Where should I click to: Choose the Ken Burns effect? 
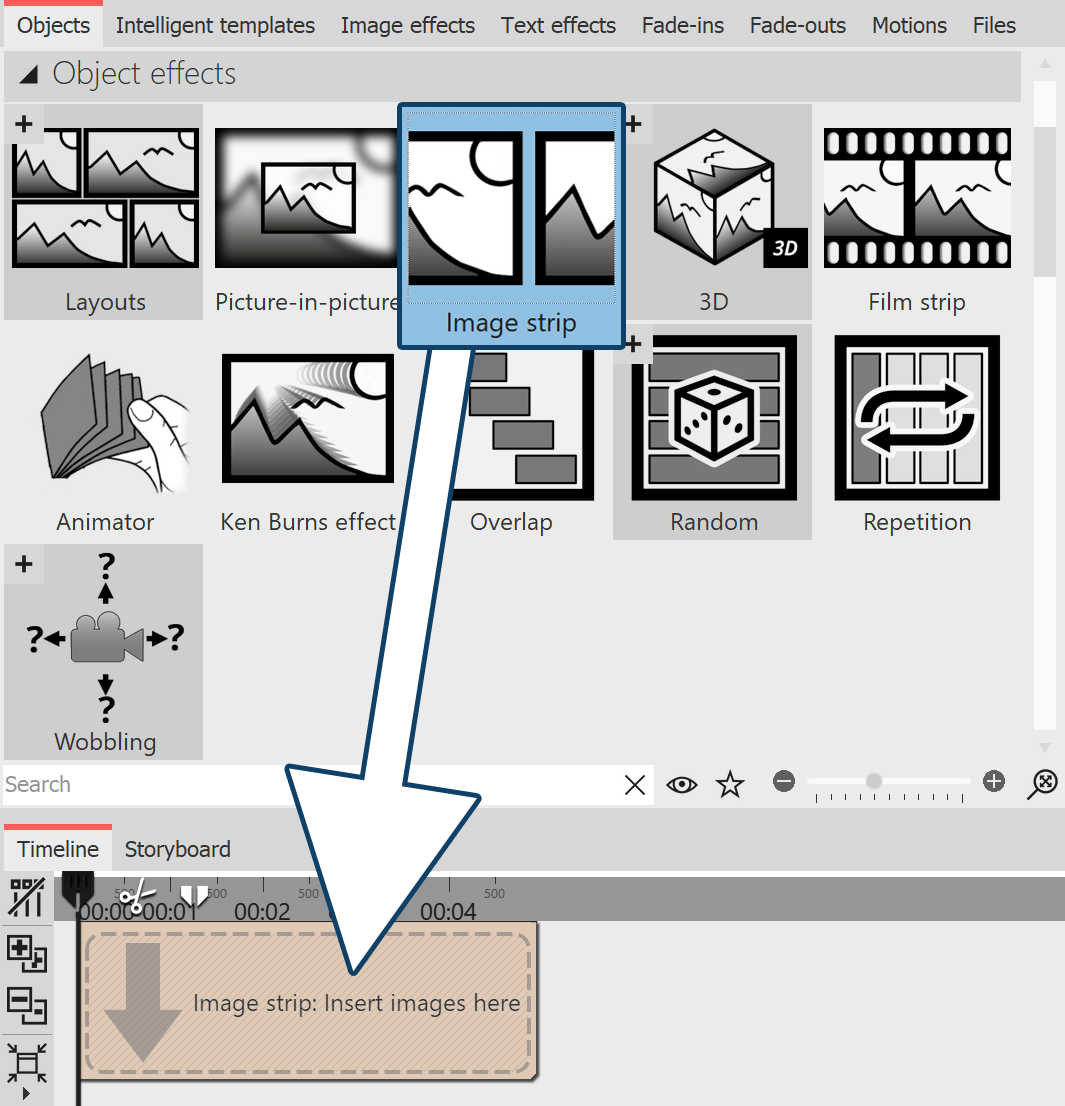(x=307, y=417)
